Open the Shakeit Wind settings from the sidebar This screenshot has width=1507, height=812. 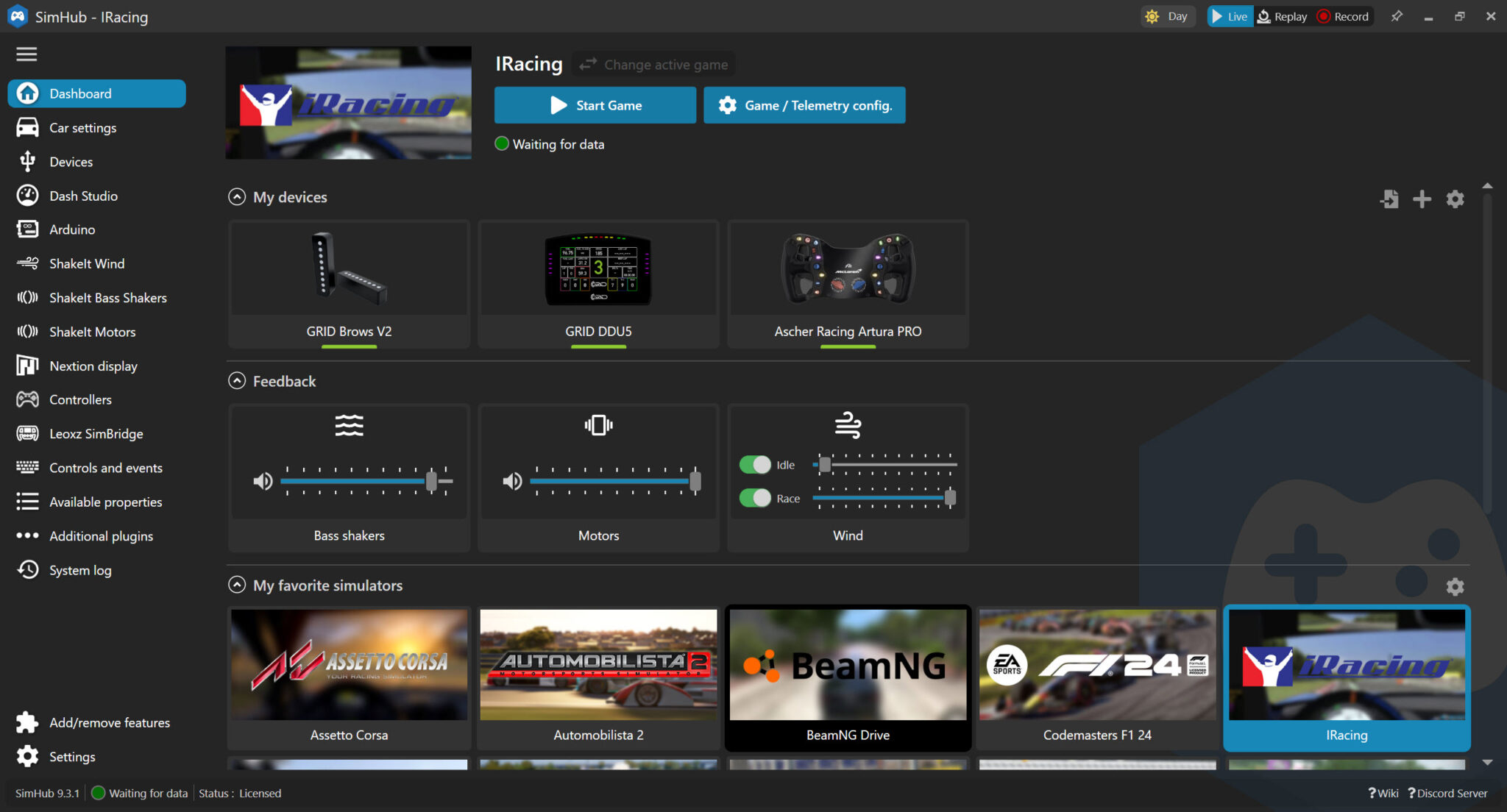(x=86, y=263)
